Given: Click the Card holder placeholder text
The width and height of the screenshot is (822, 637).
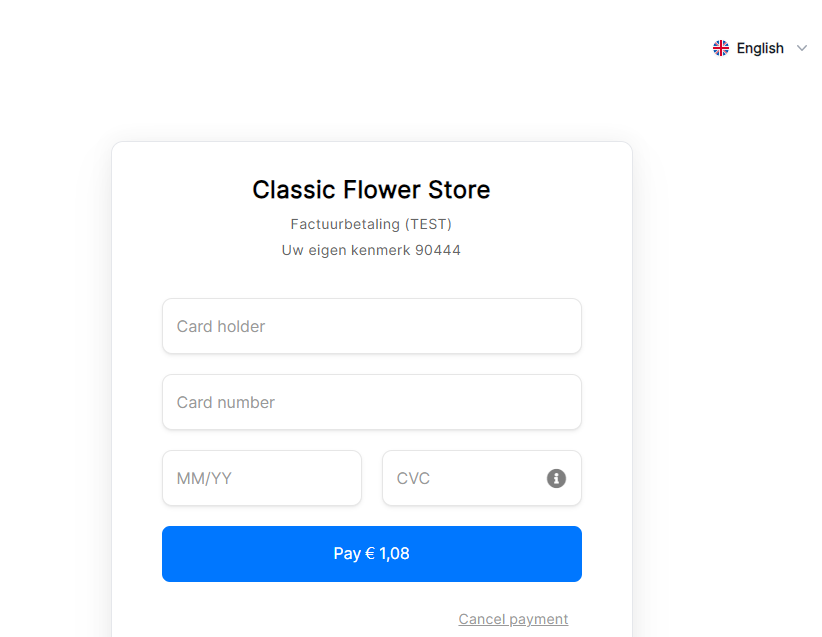Looking at the screenshot, I should coord(221,326).
